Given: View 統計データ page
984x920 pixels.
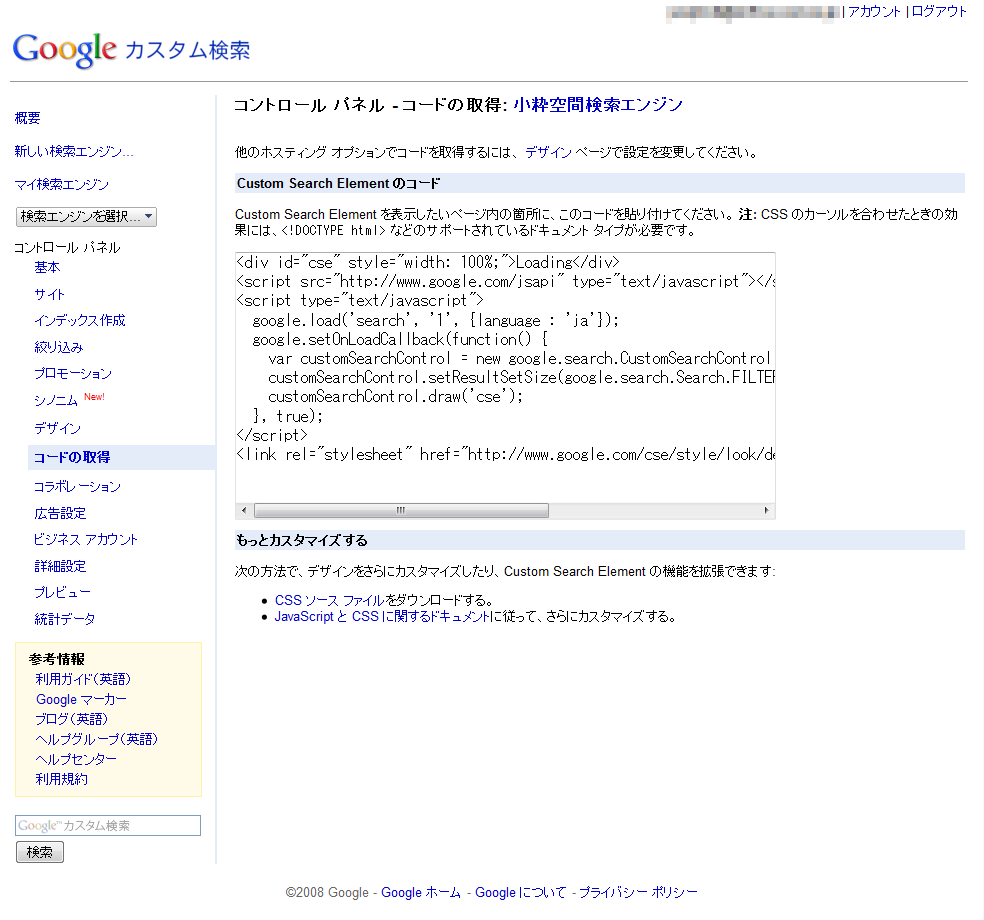Looking at the screenshot, I should [x=65, y=619].
